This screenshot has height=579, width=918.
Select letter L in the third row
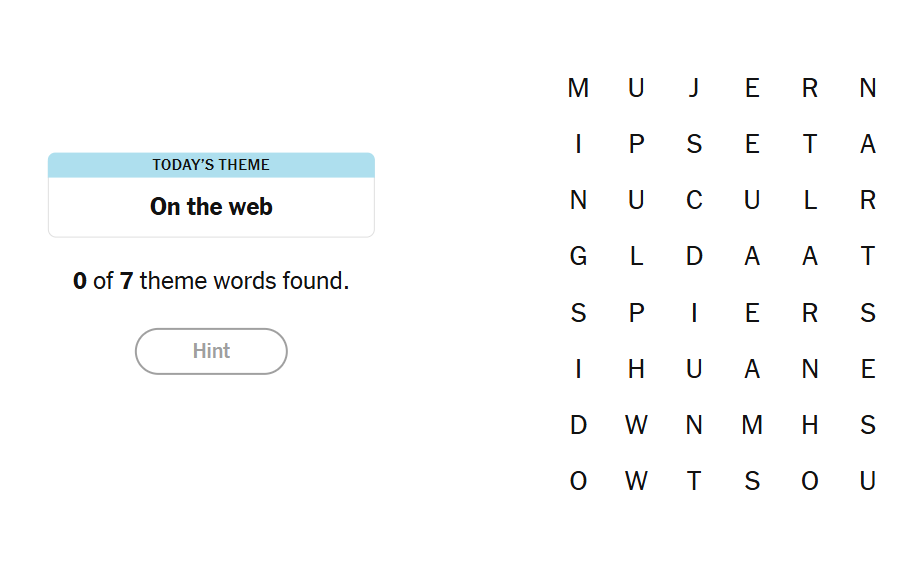810,201
